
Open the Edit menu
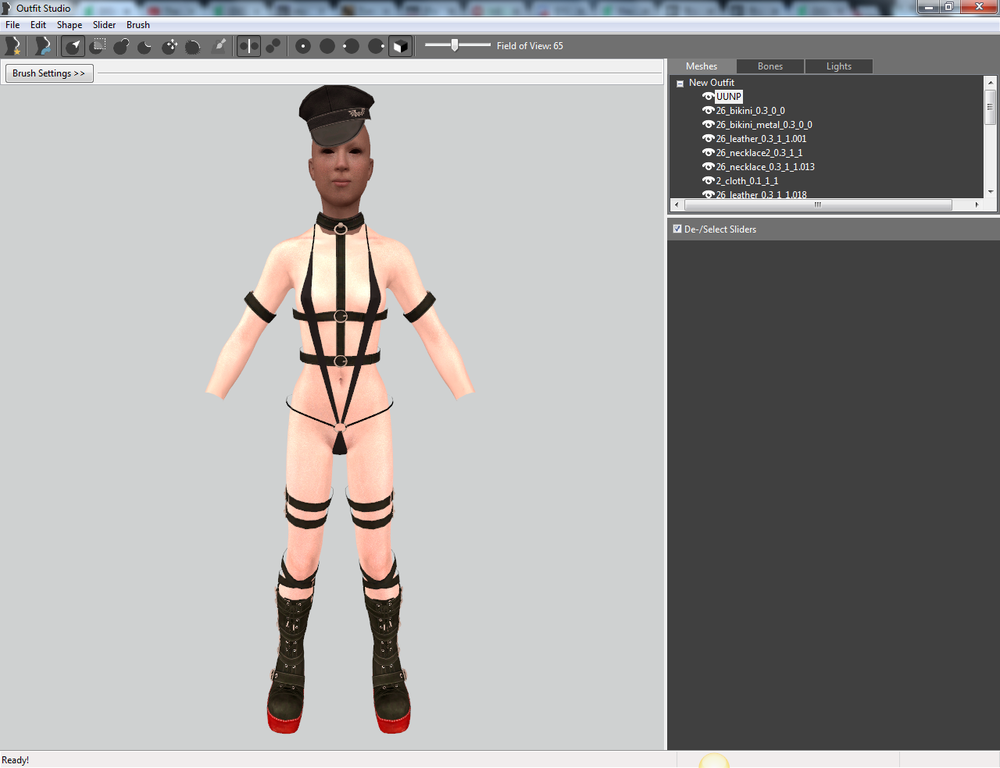point(38,25)
